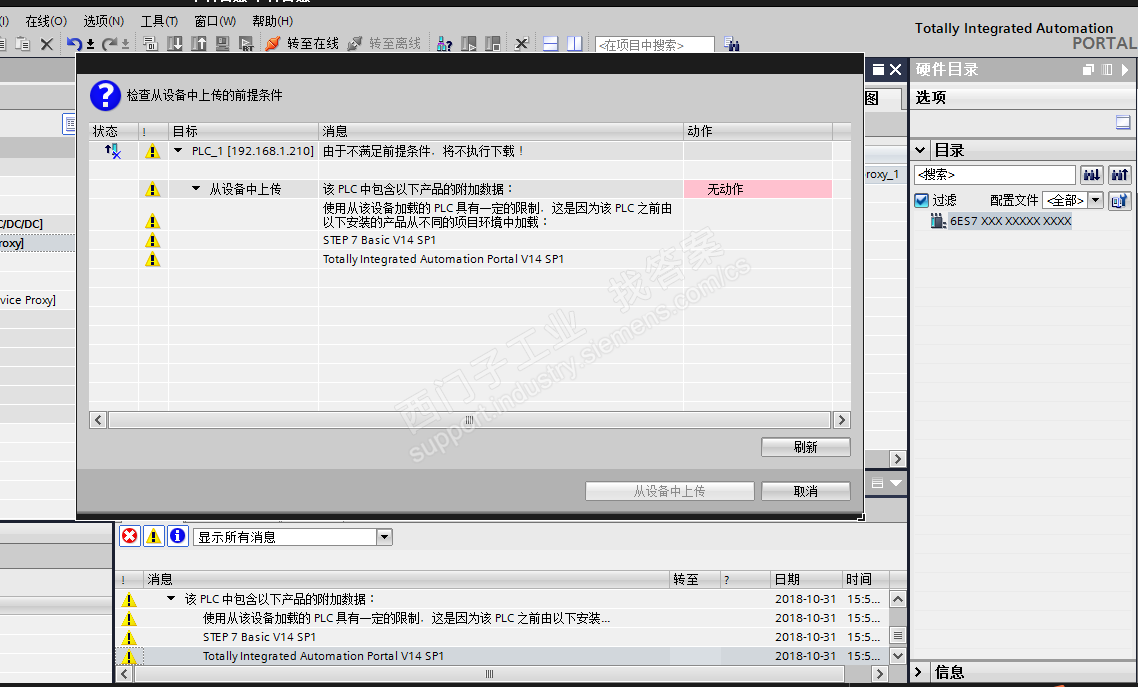
Task: Click the info panel scroll up arrow
Action: 898,599
